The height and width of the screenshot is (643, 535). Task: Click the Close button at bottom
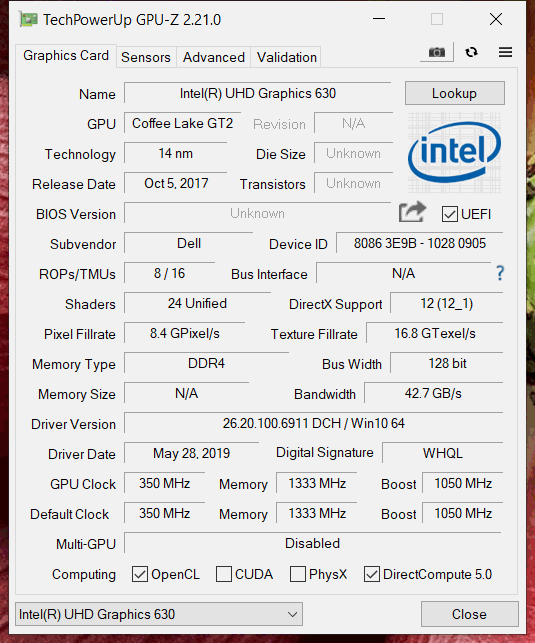pos(469,614)
